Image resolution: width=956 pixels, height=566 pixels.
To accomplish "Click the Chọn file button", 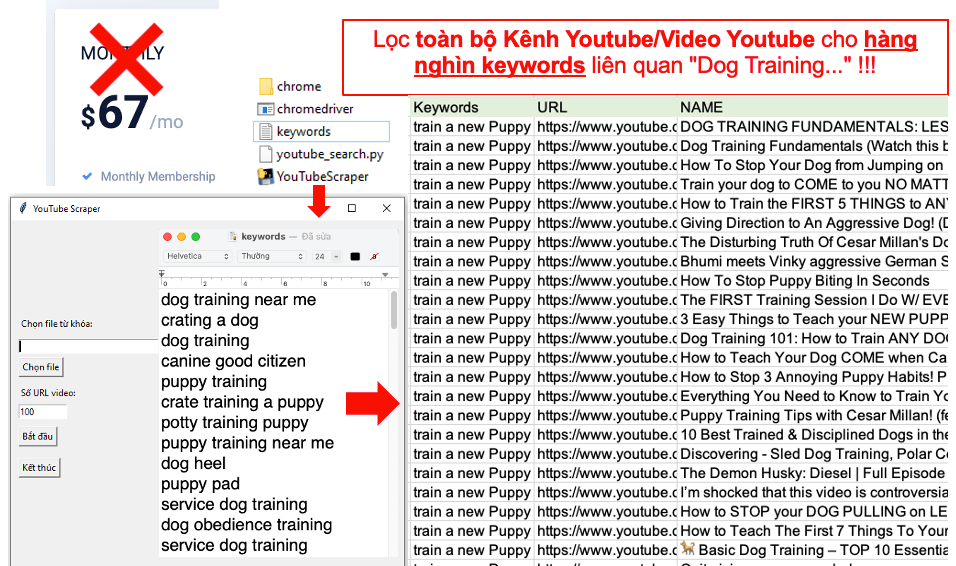I will coord(41,367).
